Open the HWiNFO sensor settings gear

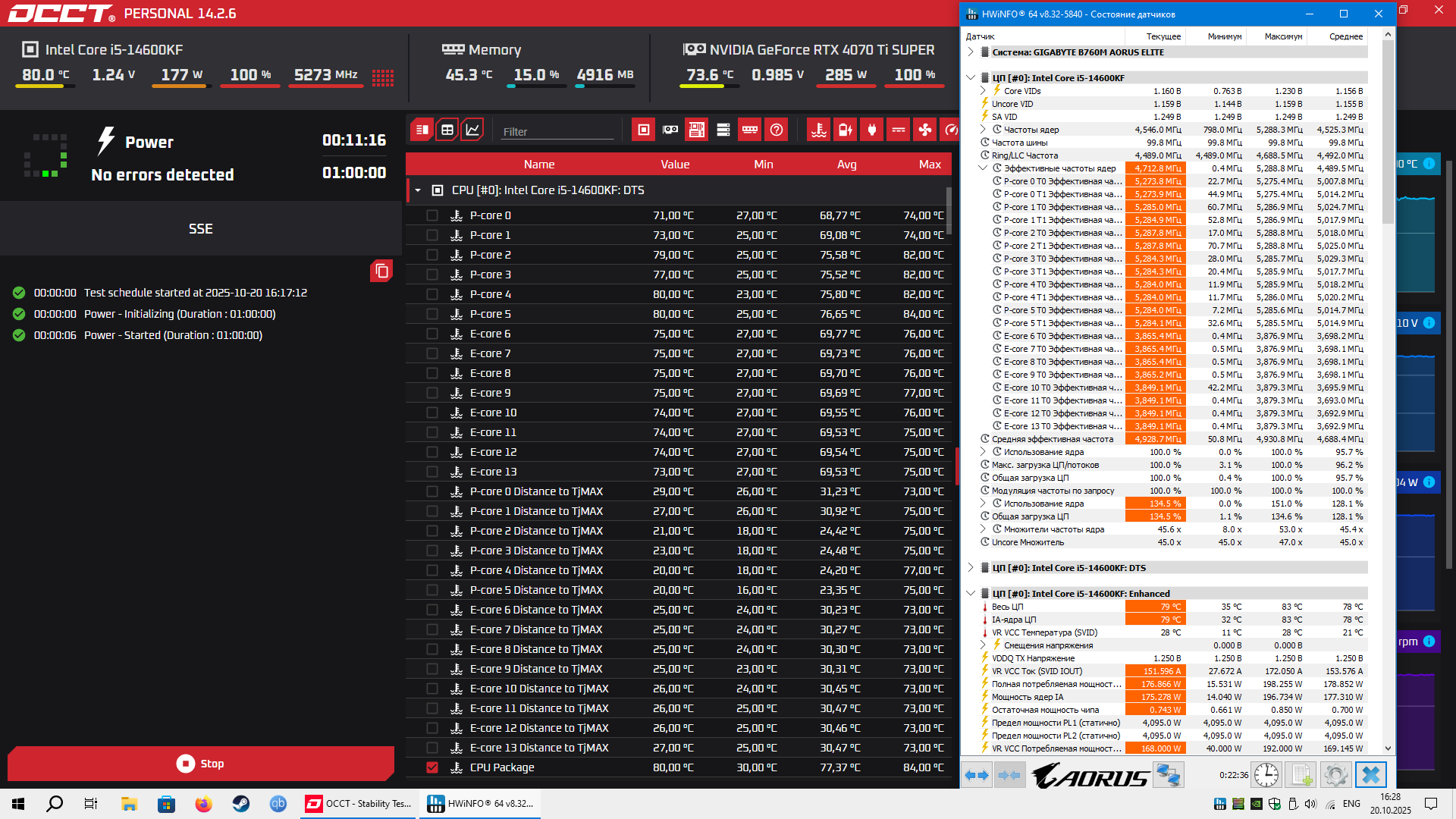(x=1335, y=775)
